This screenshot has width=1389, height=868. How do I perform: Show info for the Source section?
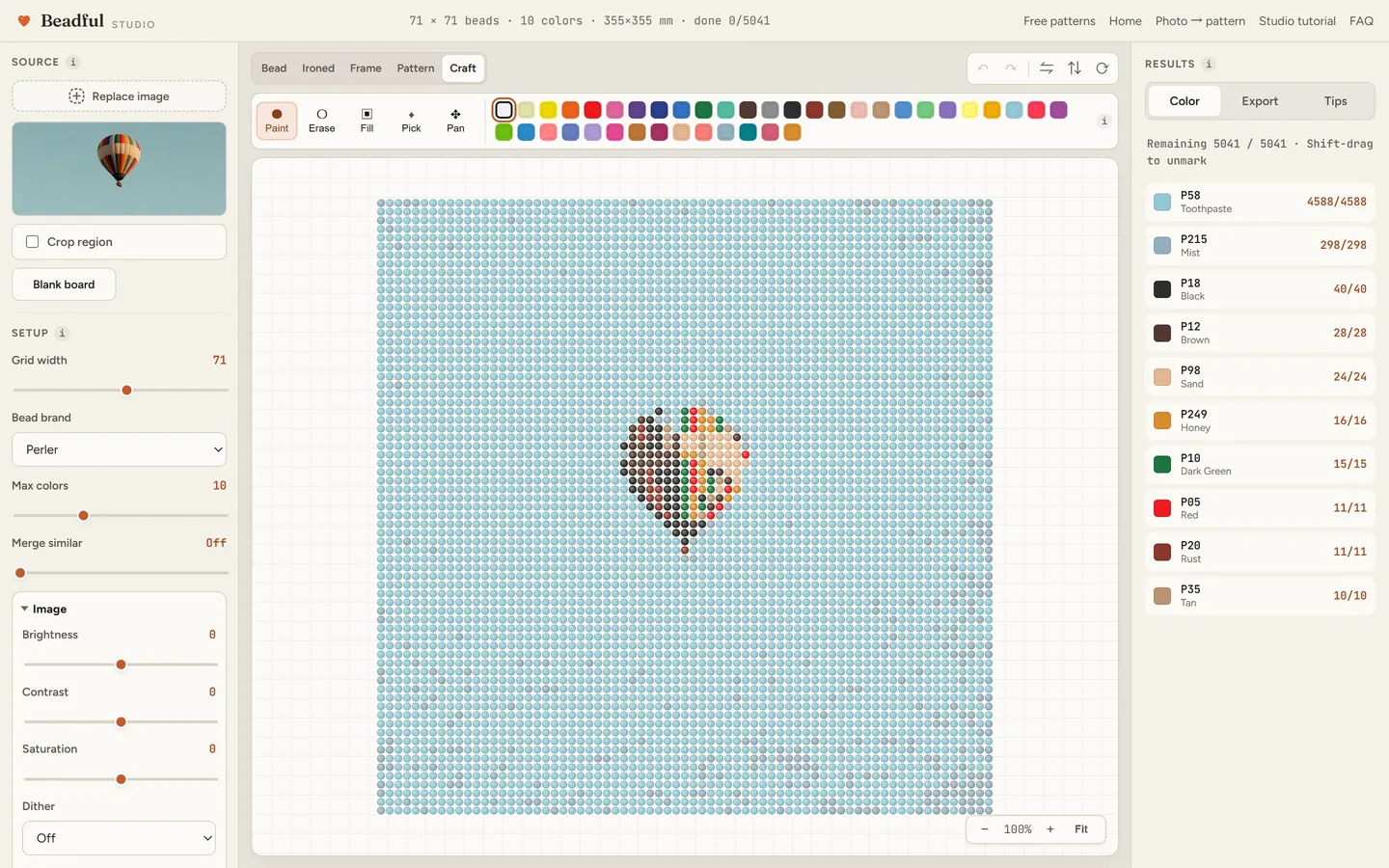point(73,62)
